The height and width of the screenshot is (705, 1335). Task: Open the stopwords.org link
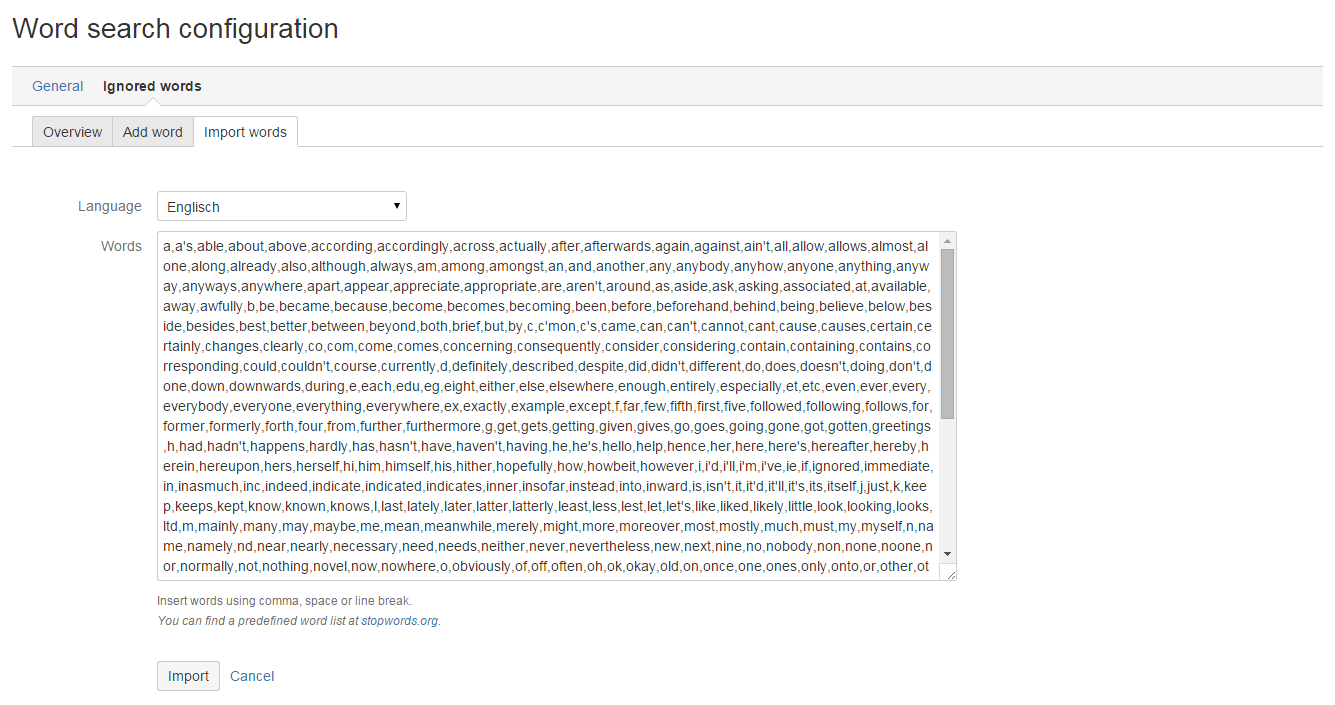(400, 621)
